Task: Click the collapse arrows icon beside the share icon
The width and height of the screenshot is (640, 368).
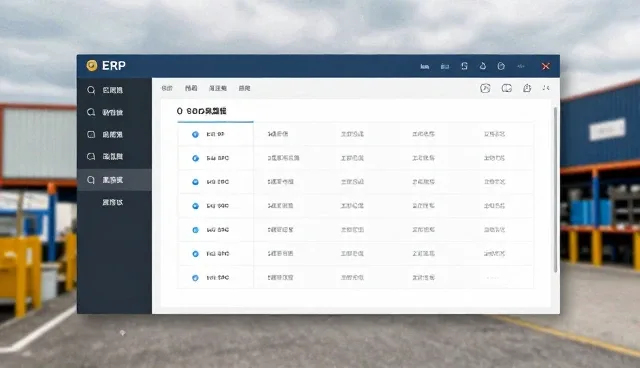Action: coord(546,88)
